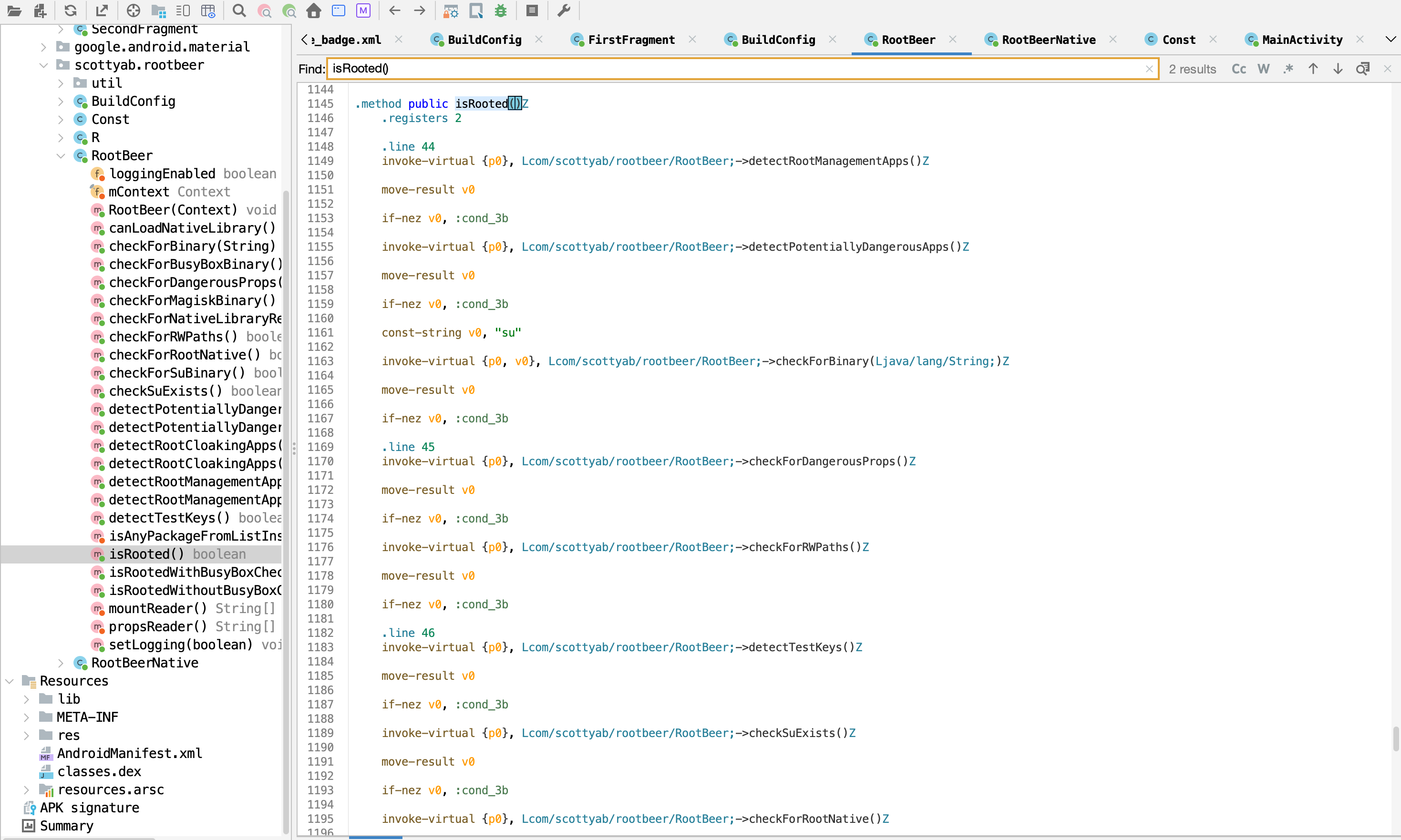1401x840 pixels.
Task: Collapse the RootBeer class node
Action: 61,156
